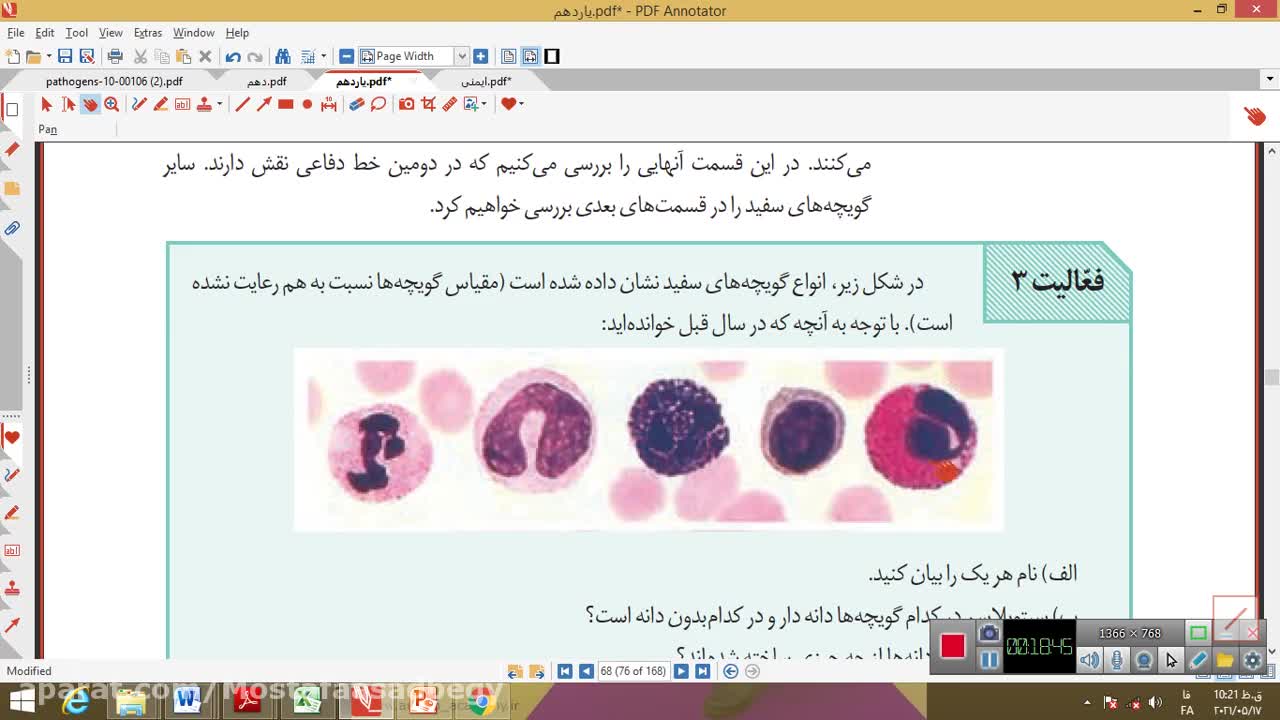Viewport: 1280px width, 720px height.
Task: Choose the Marker highlighter tool
Action: pyautogui.click(x=160, y=104)
